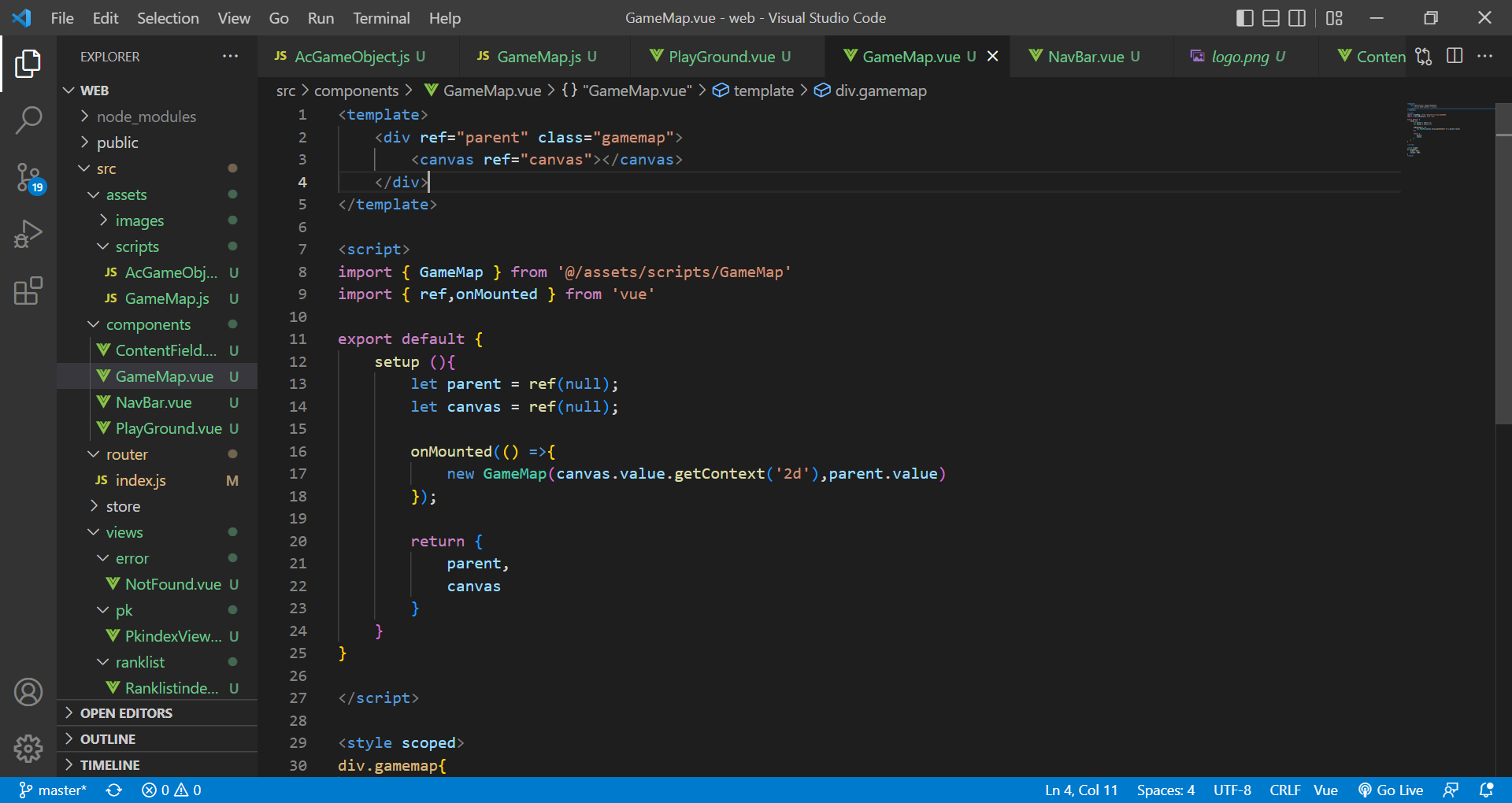This screenshot has height=803, width=1512.
Task: Expand the TIMELINE section
Action: coord(157,765)
